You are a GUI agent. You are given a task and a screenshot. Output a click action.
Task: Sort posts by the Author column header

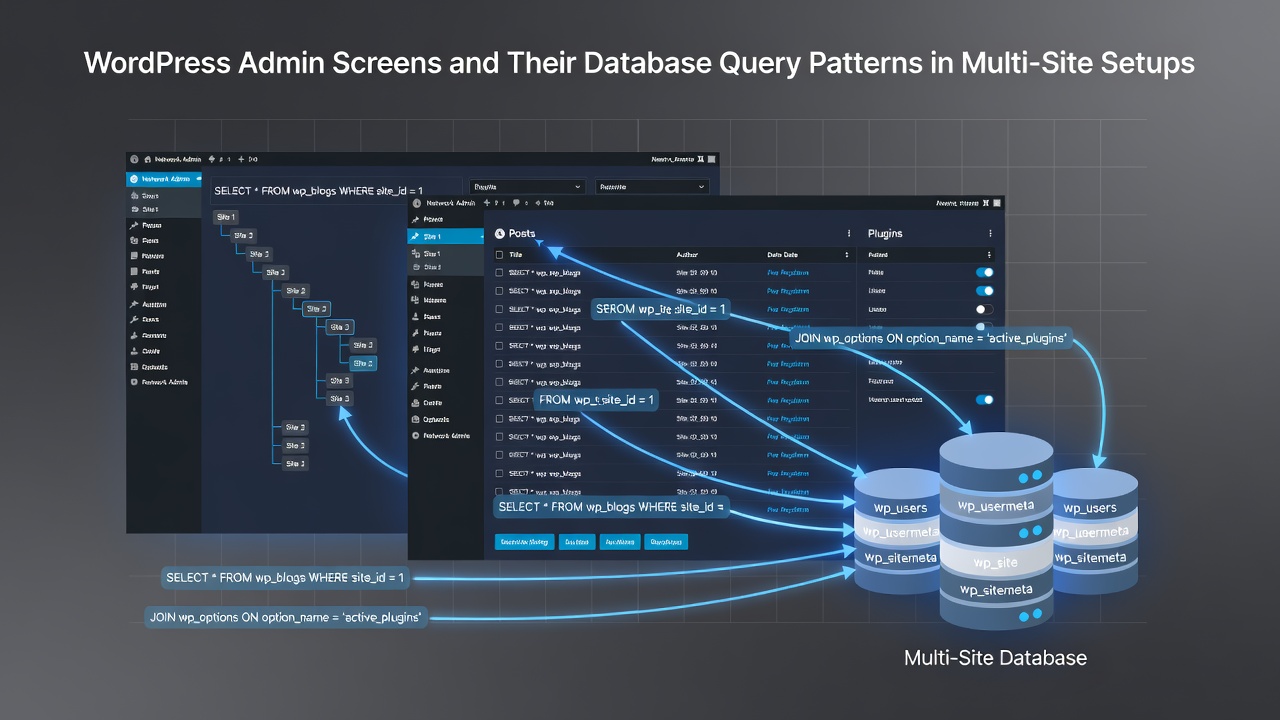coord(687,255)
